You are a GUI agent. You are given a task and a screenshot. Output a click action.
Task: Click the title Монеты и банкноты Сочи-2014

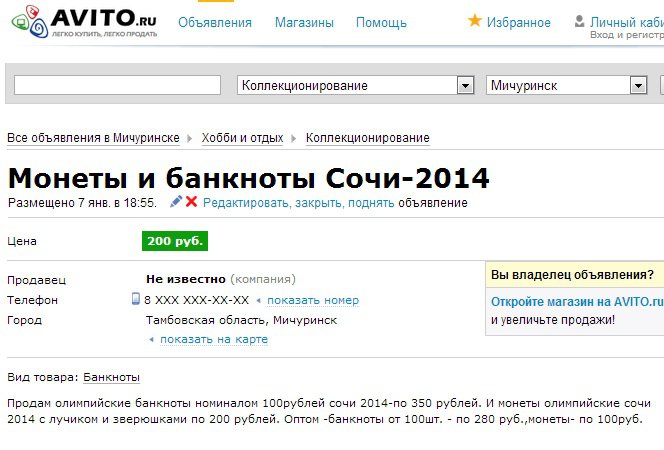[x=249, y=178]
